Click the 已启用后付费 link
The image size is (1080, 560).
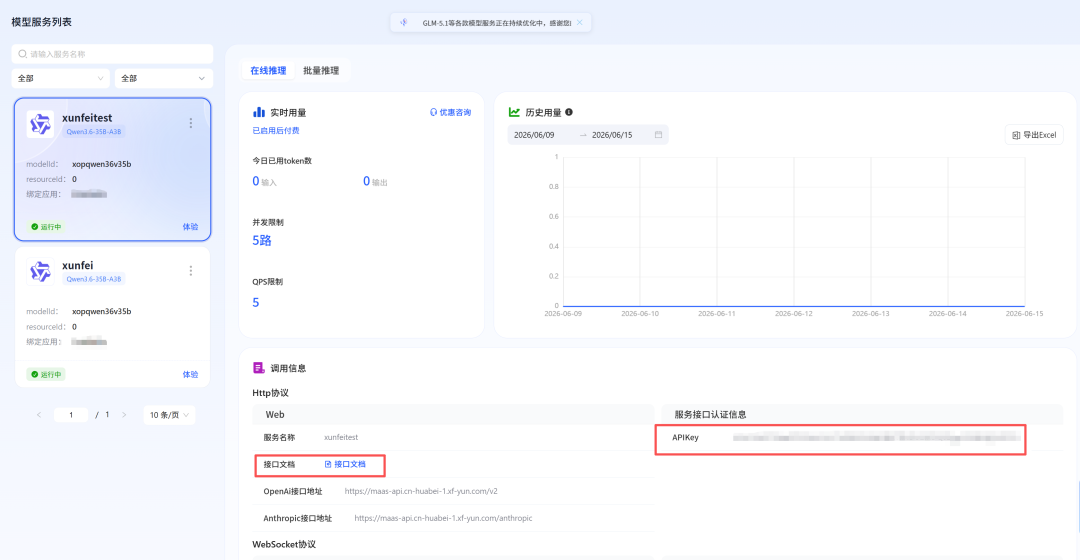276,130
